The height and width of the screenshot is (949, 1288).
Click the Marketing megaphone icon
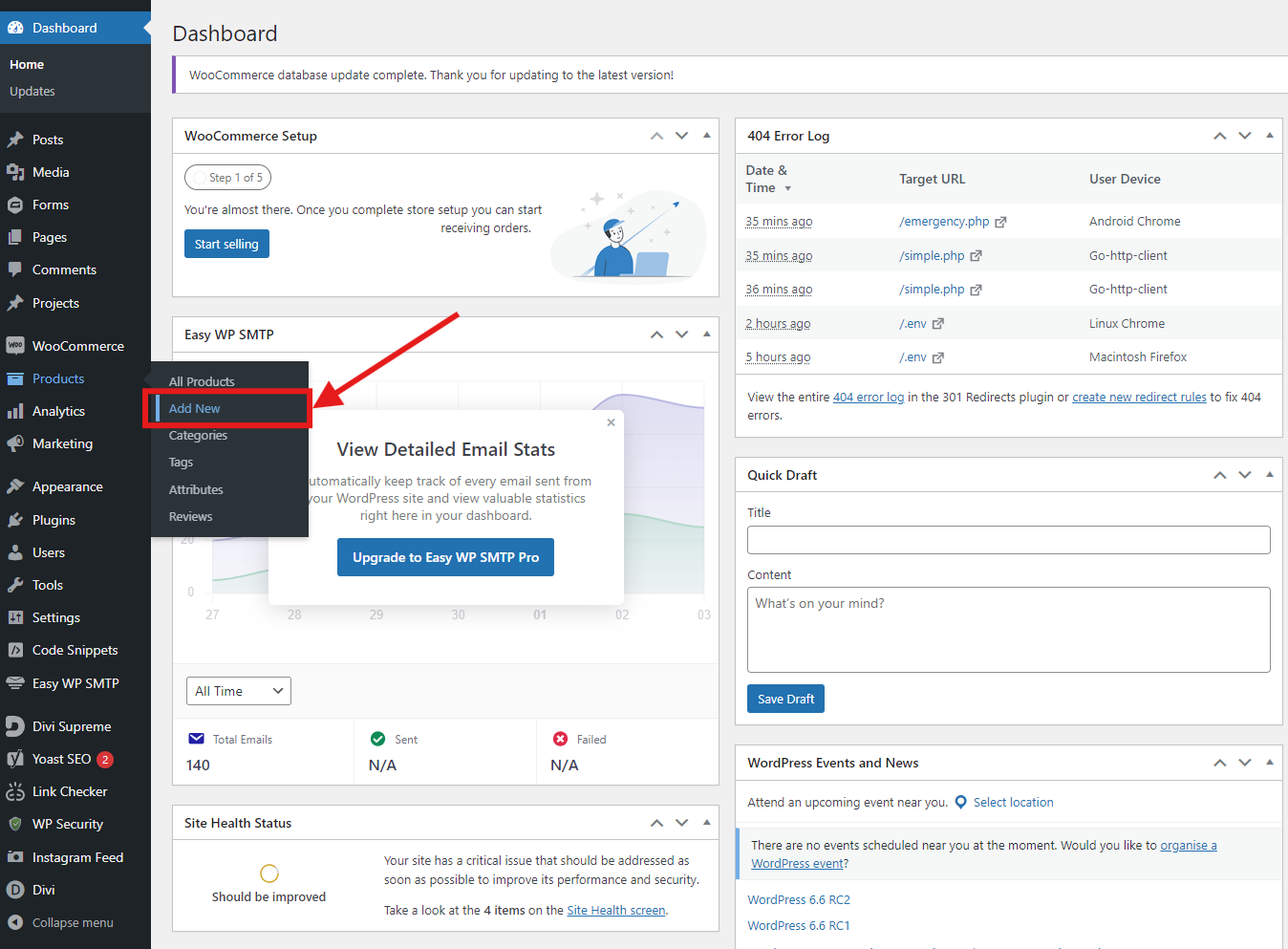(x=15, y=443)
